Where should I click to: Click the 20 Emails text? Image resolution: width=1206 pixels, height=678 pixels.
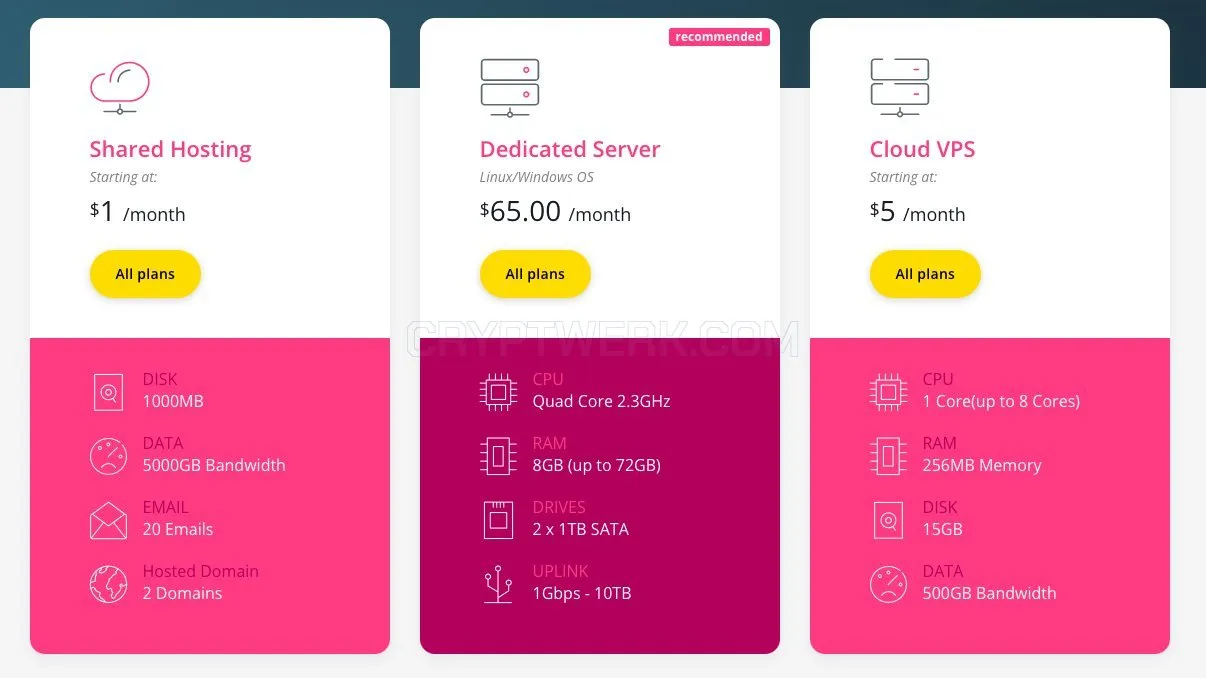[178, 529]
